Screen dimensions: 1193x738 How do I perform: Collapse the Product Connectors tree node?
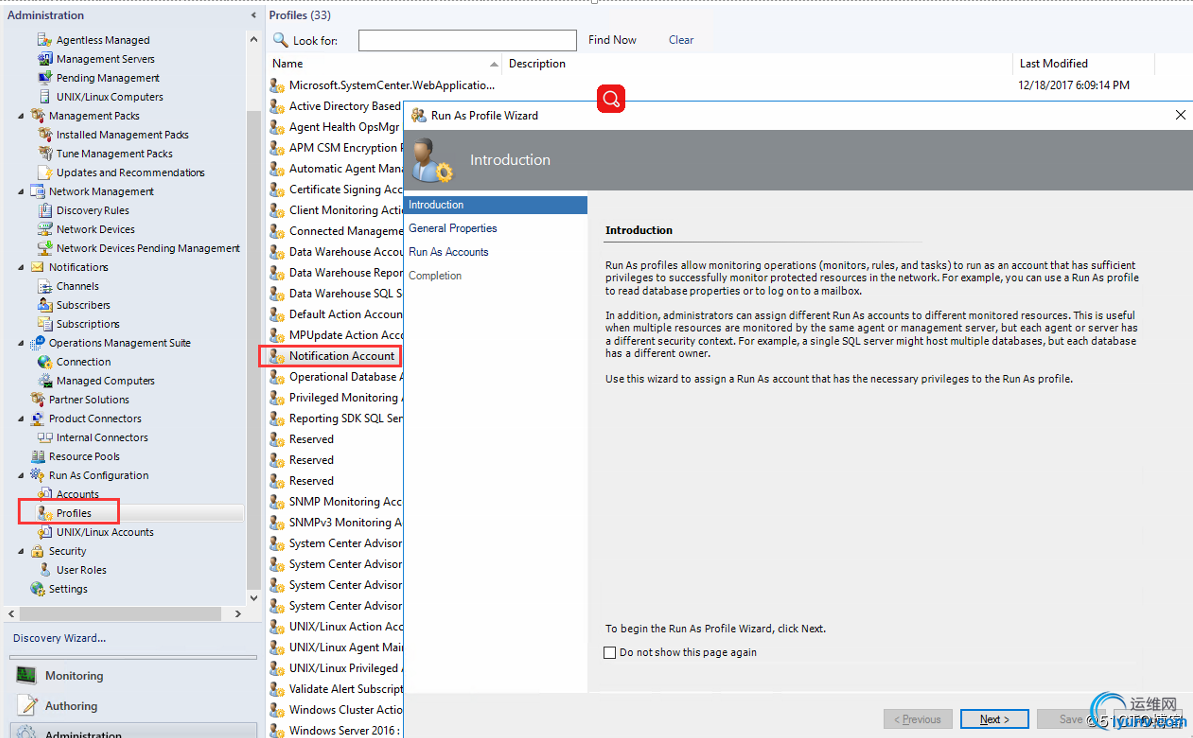click(x=21, y=418)
